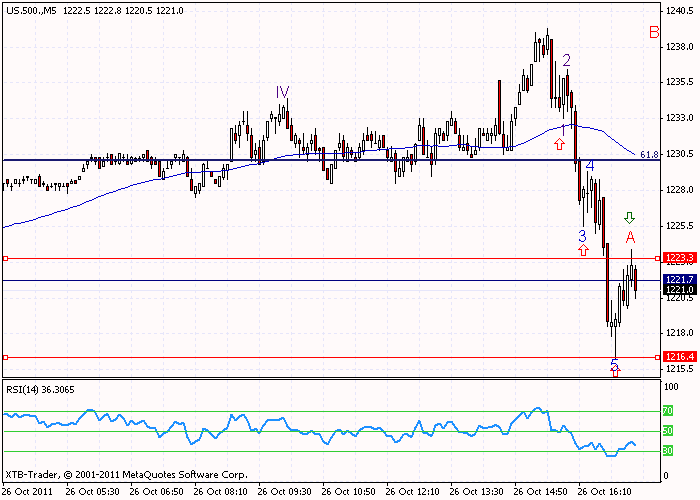Click the 26 Oct 2011 date label
Image resolution: width=700 pixels, height=500 pixels.
click(x=28, y=492)
